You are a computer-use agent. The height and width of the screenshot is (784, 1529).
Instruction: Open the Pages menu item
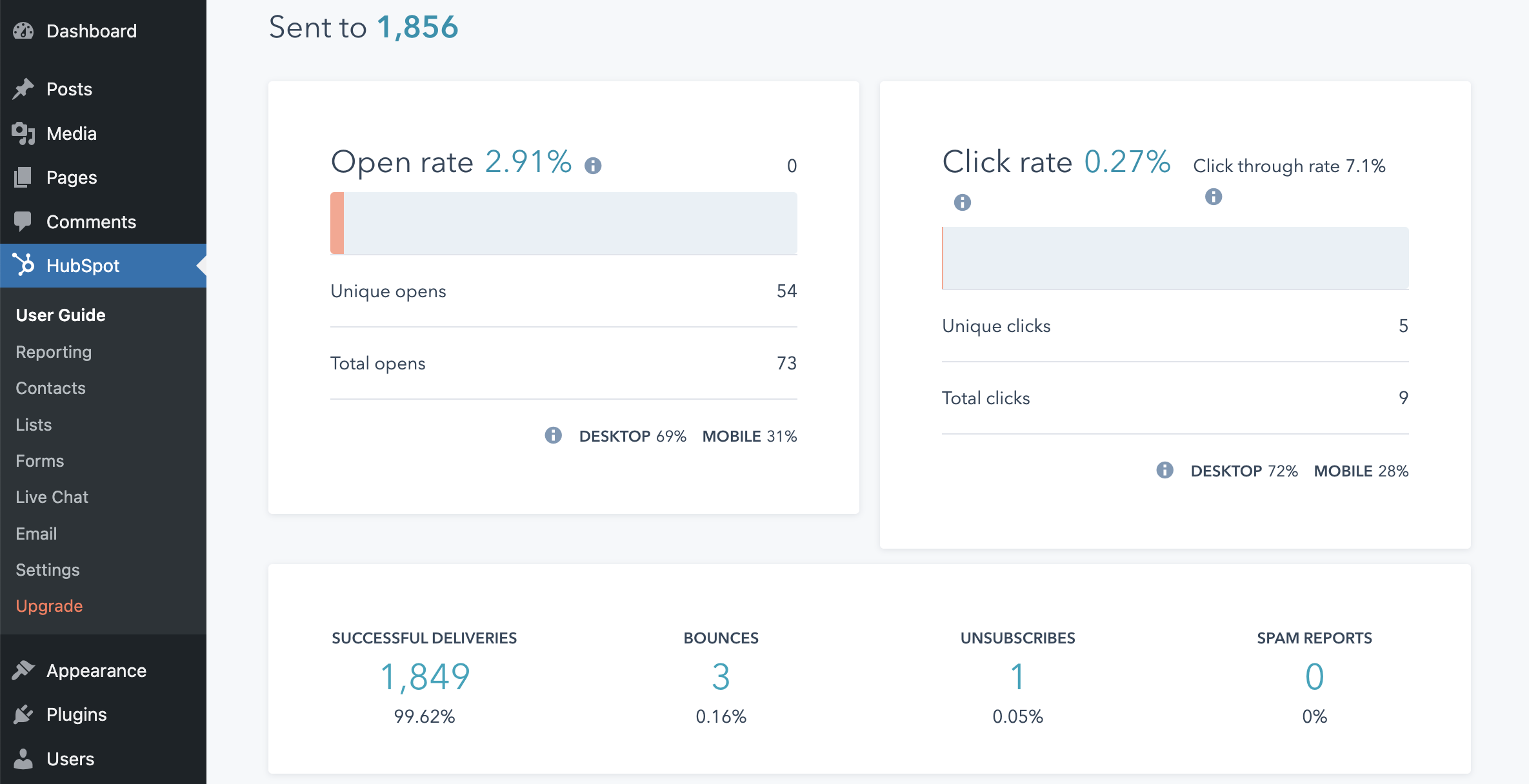point(72,177)
